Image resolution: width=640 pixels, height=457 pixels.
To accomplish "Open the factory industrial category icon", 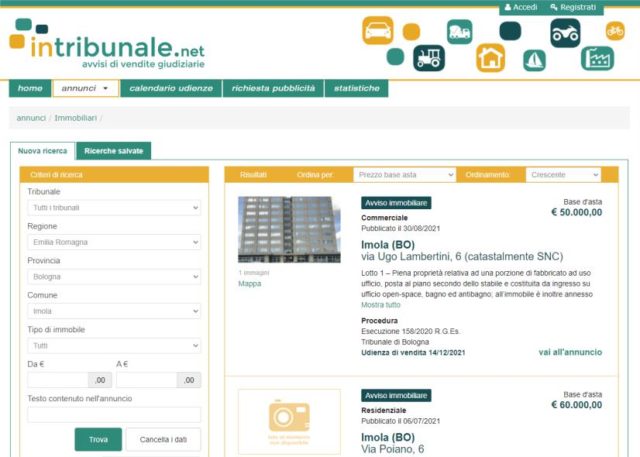I will [x=597, y=58].
